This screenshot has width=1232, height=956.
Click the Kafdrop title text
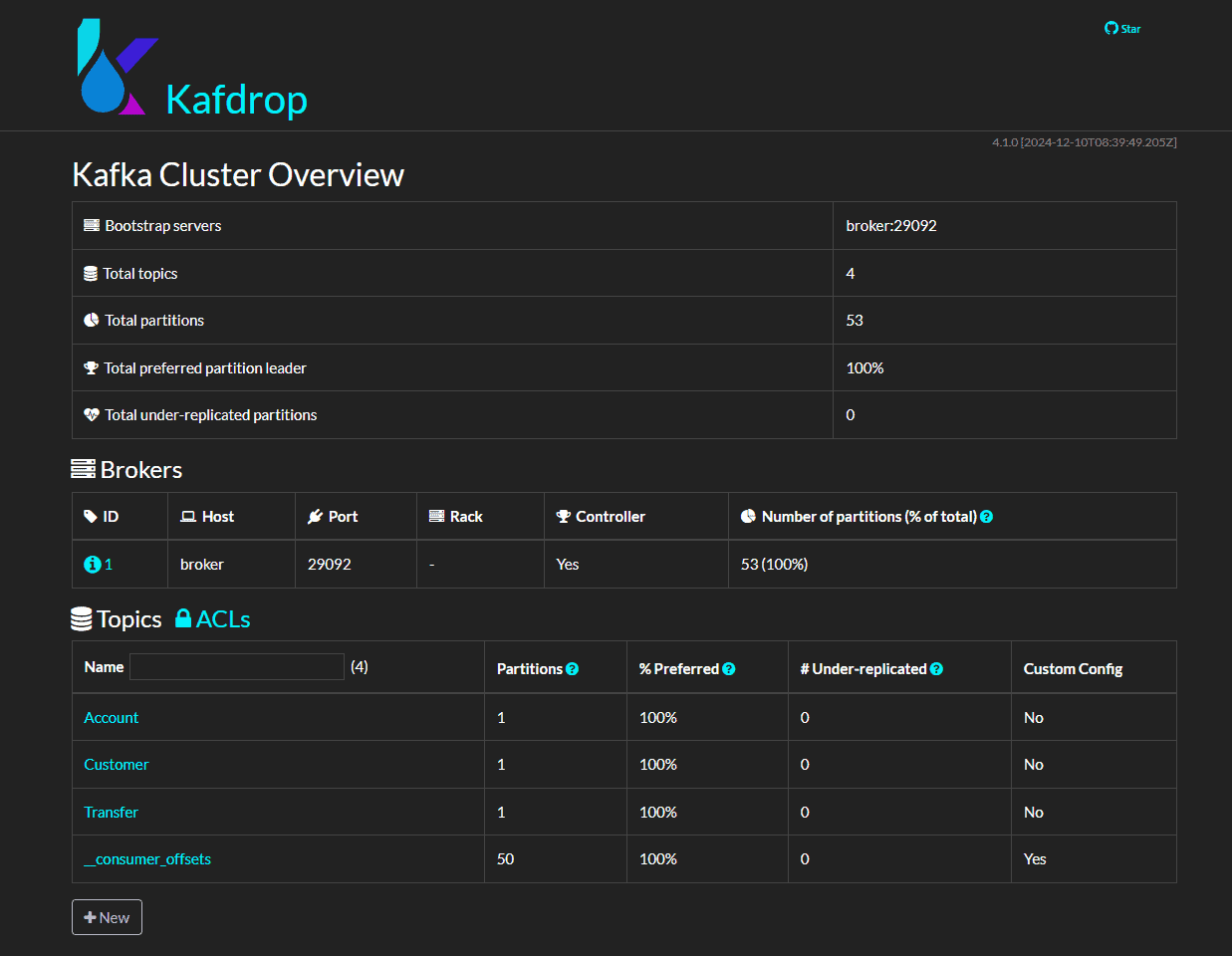point(236,100)
